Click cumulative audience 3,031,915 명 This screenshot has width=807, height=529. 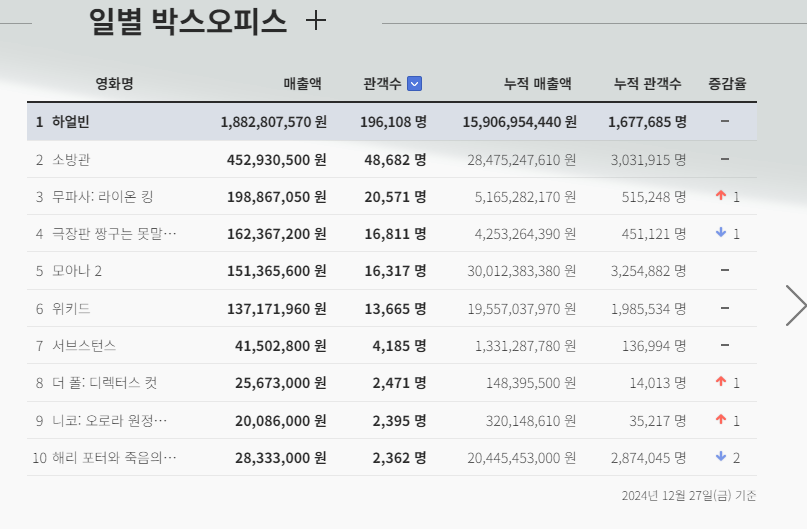click(x=648, y=160)
